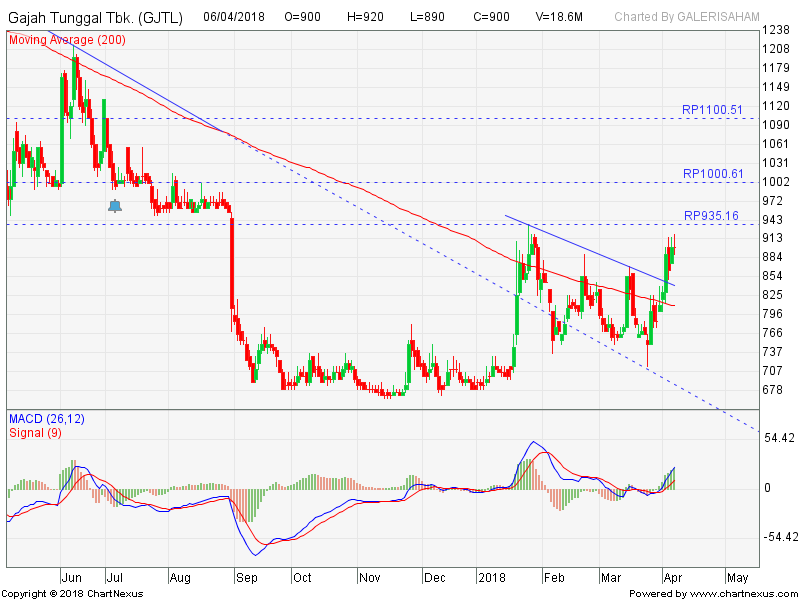Select the V=18.6M volume value

(x=560, y=17)
